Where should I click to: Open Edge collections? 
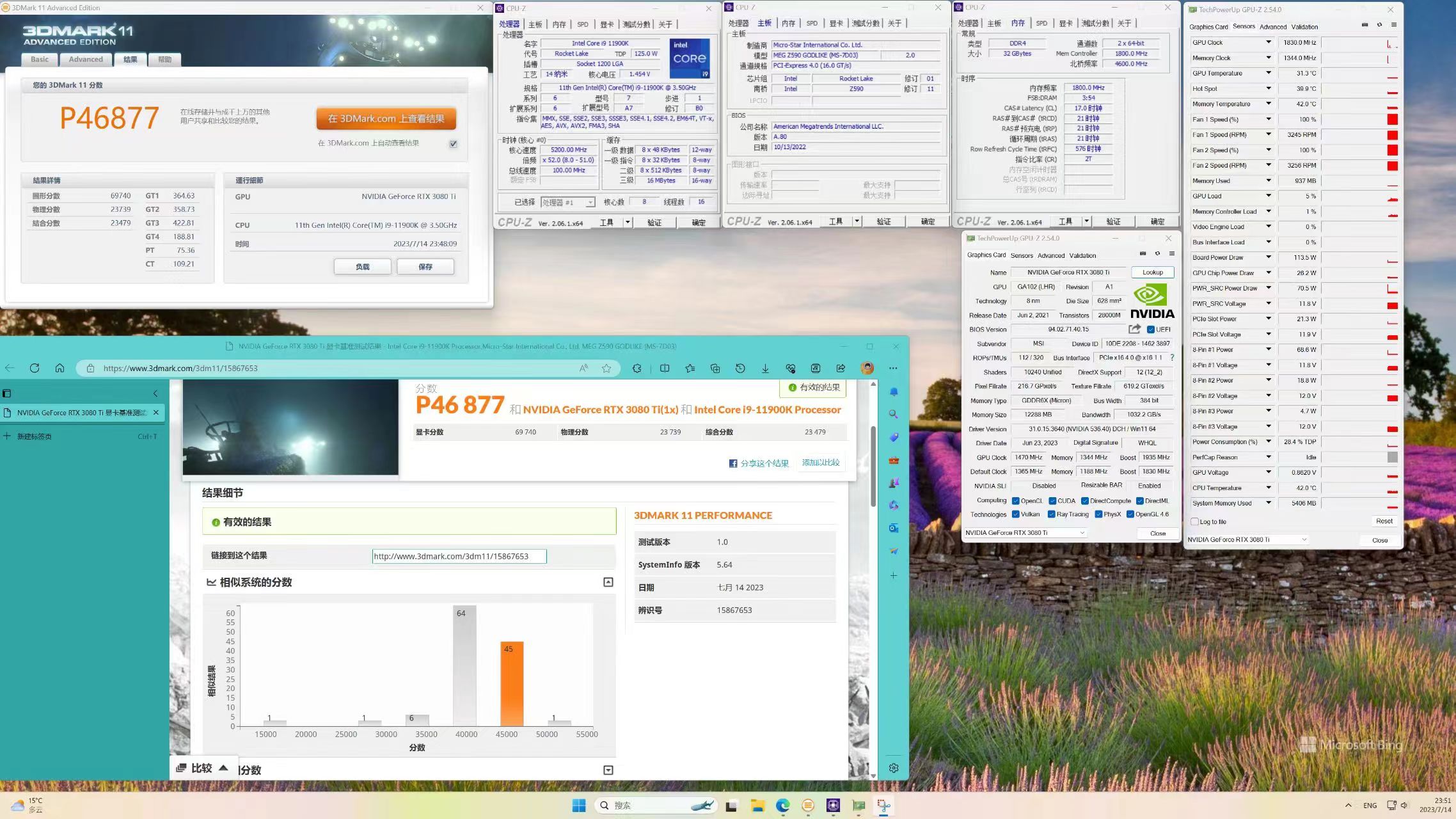[x=715, y=368]
